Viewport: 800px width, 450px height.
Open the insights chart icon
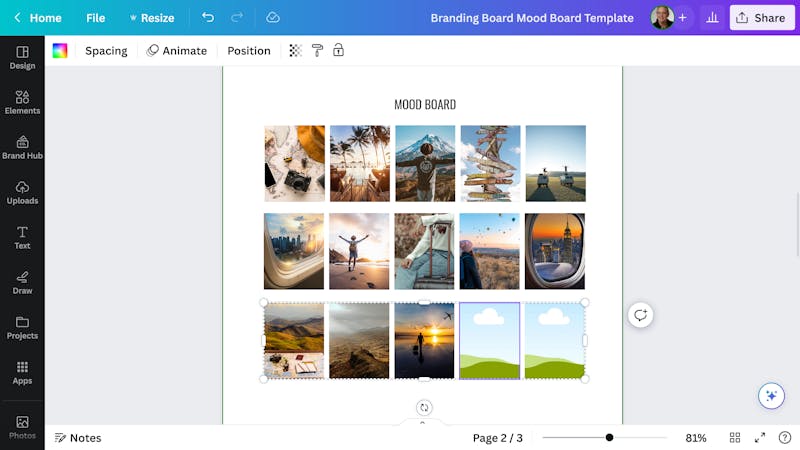click(x=712, y=18)
